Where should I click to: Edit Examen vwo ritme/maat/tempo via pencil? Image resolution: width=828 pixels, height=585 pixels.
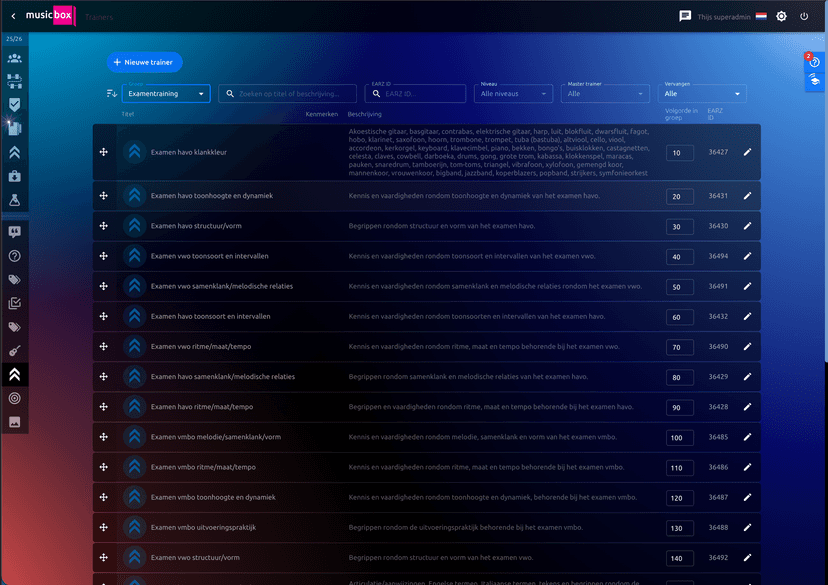pyautogui.click(x=747, y=346)
